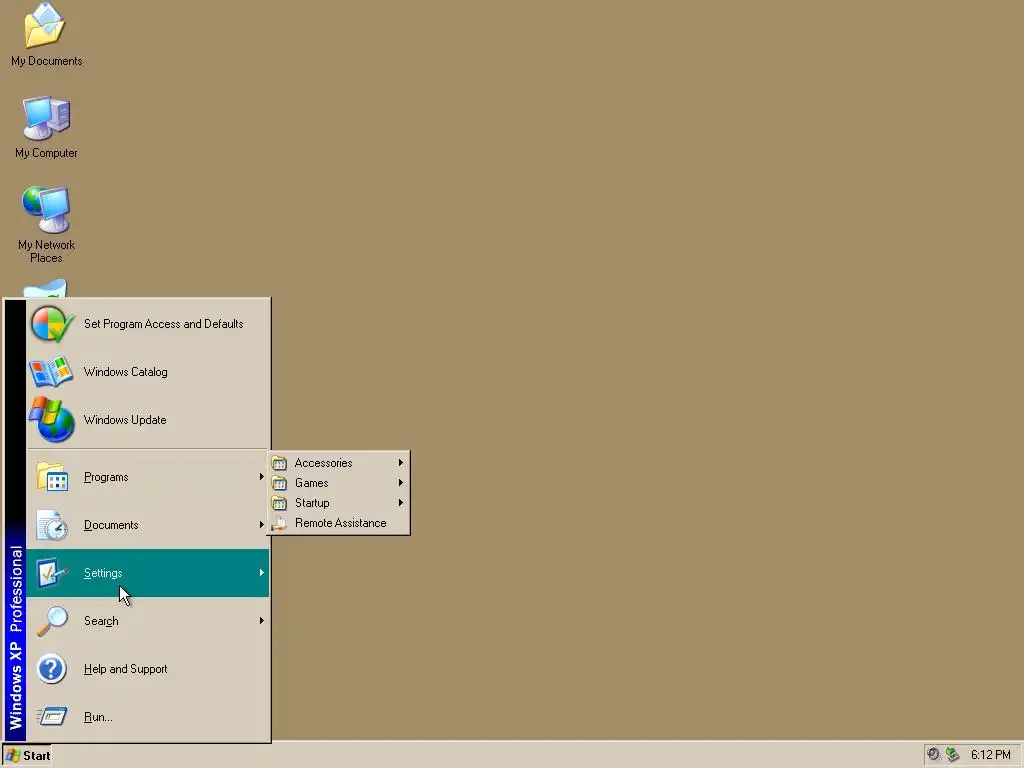This screenshot has width=1024, height=768.
Task: Click the Start button on taskbar
Action: (x=27, y=756)
